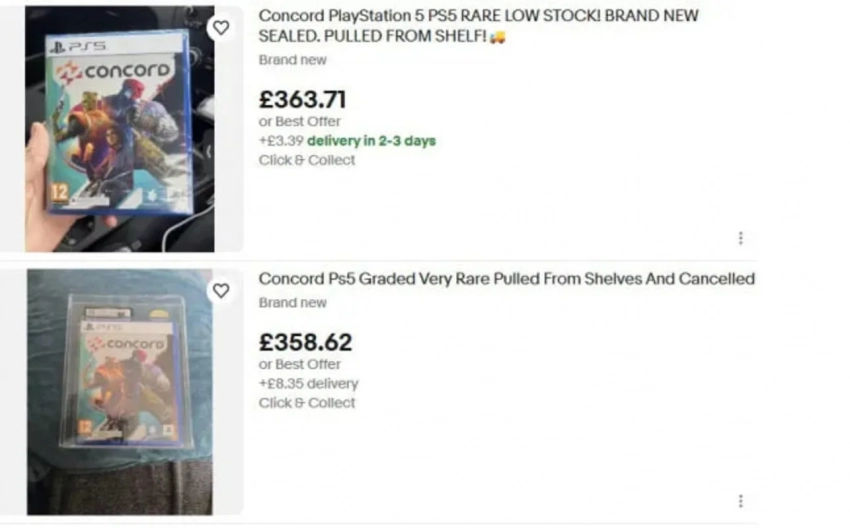Click 'or Best Offer' under £363.71

(x=299, y=122)
